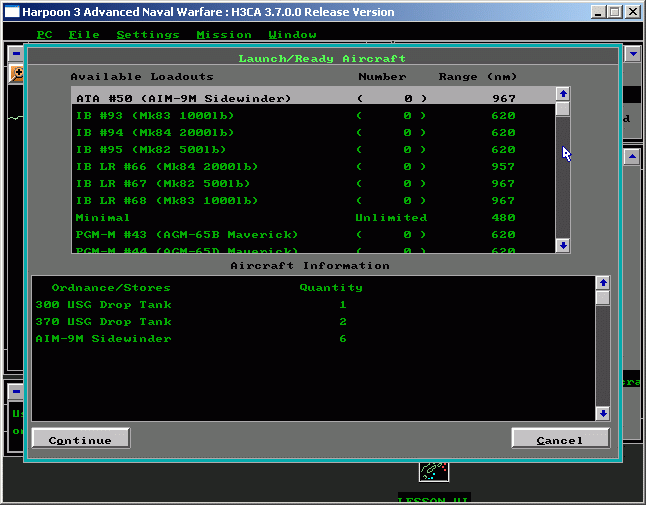Click the loadouts list scrollbar thumb
Image resolution: width=646 pixels, height=505 pixels.
click(563, 109)
